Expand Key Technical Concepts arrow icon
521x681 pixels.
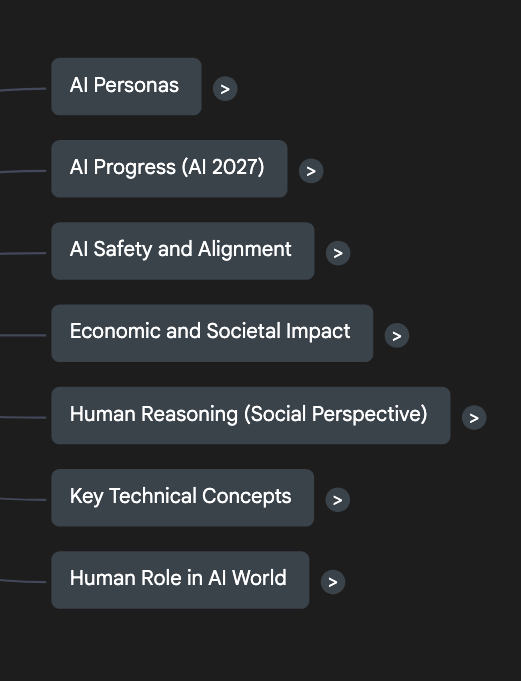click(x=337, y=499)
